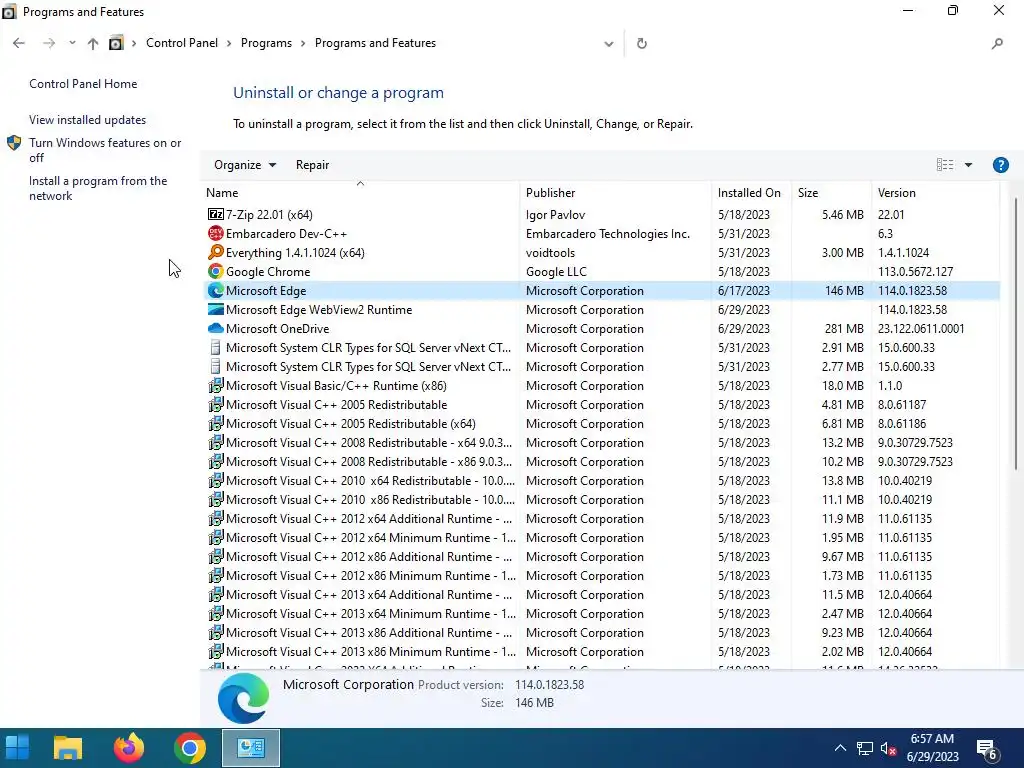This screenshot has width=1024, height=768.
Task: Sort by Installed On column header
Action: pyautogui.click(x=751, y=193)
